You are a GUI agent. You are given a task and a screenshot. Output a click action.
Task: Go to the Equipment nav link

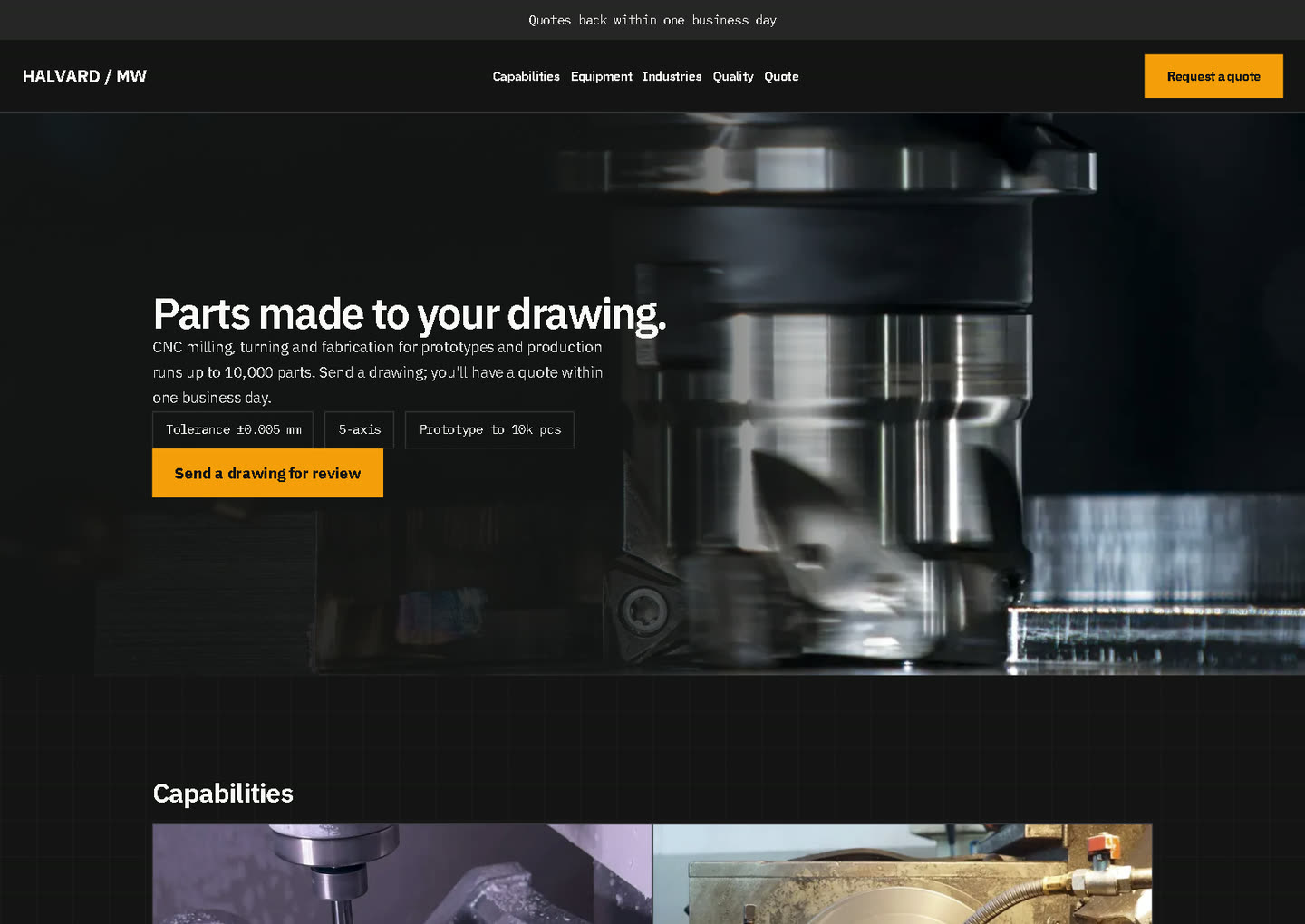[601, 76]
